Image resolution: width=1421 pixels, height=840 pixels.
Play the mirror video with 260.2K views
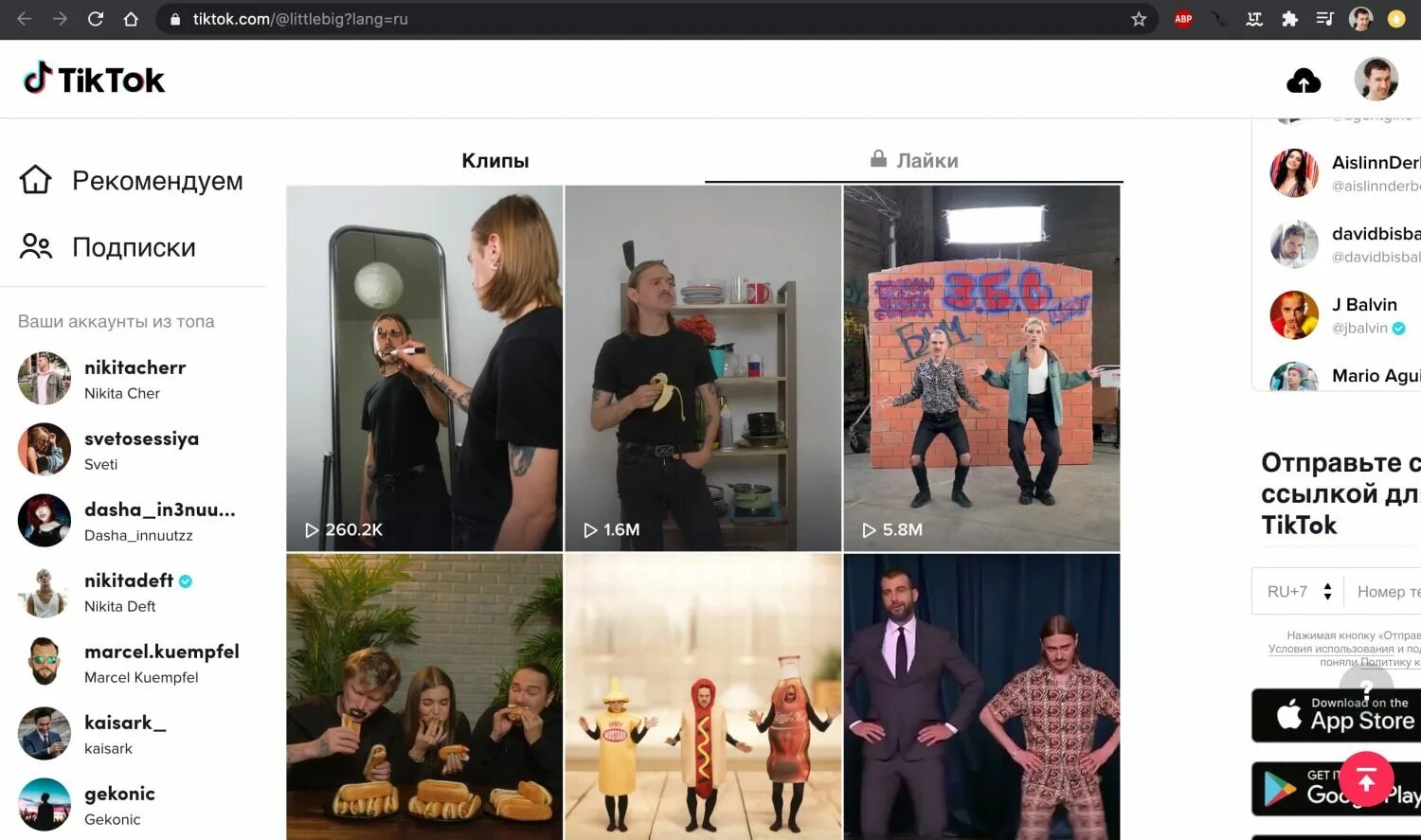pyautogui.click(x=424, y=367)
